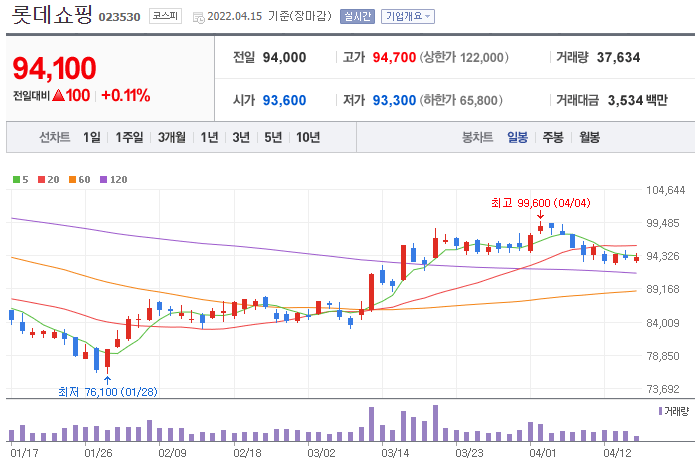Select the 5년 line chart tab
The image size is (695, 466).
click(273, 137)
